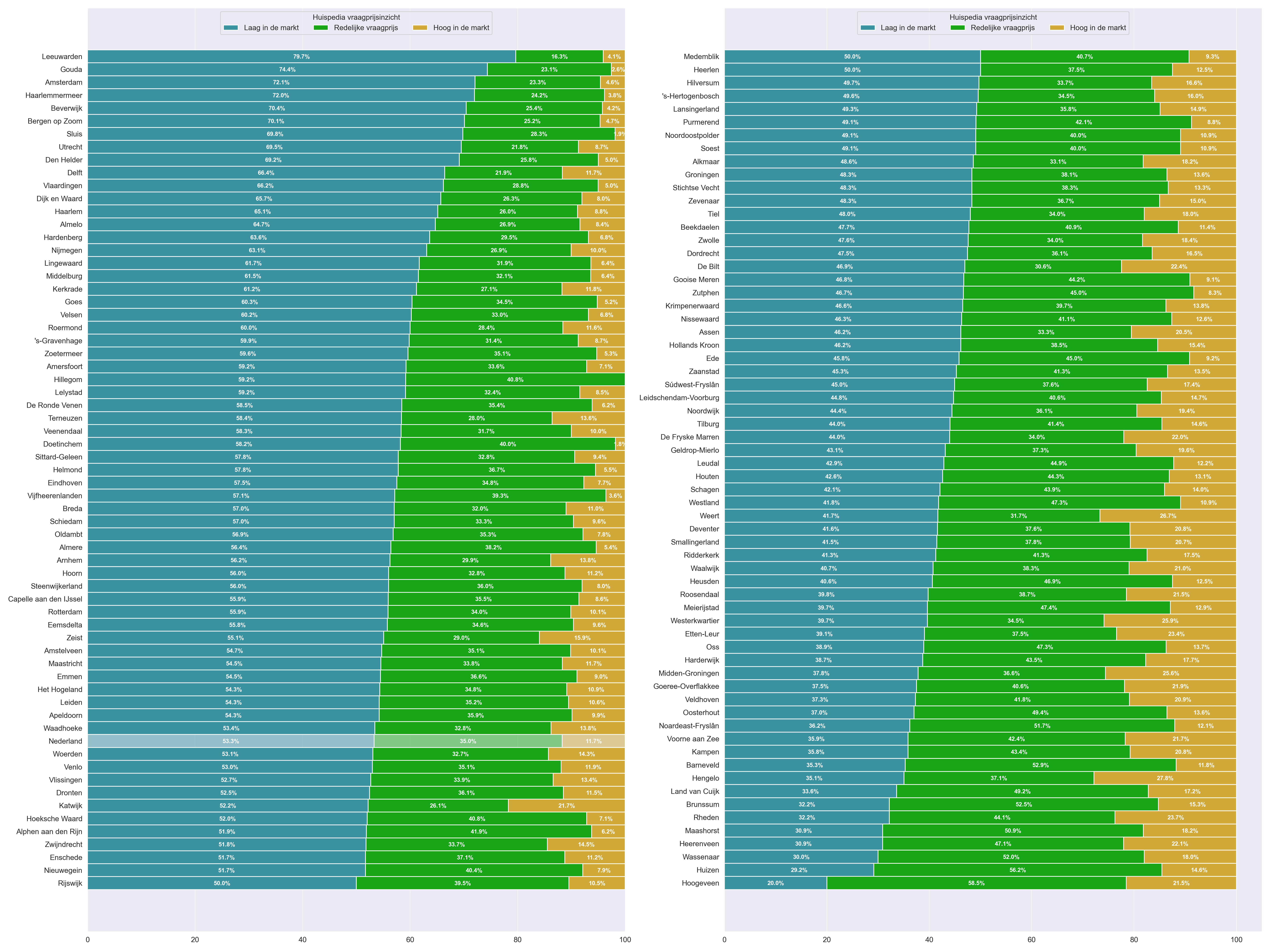Click the Alphen aan den Rijn label
1270x952 pixels.
pyautogui.click(x=49, y=831)
